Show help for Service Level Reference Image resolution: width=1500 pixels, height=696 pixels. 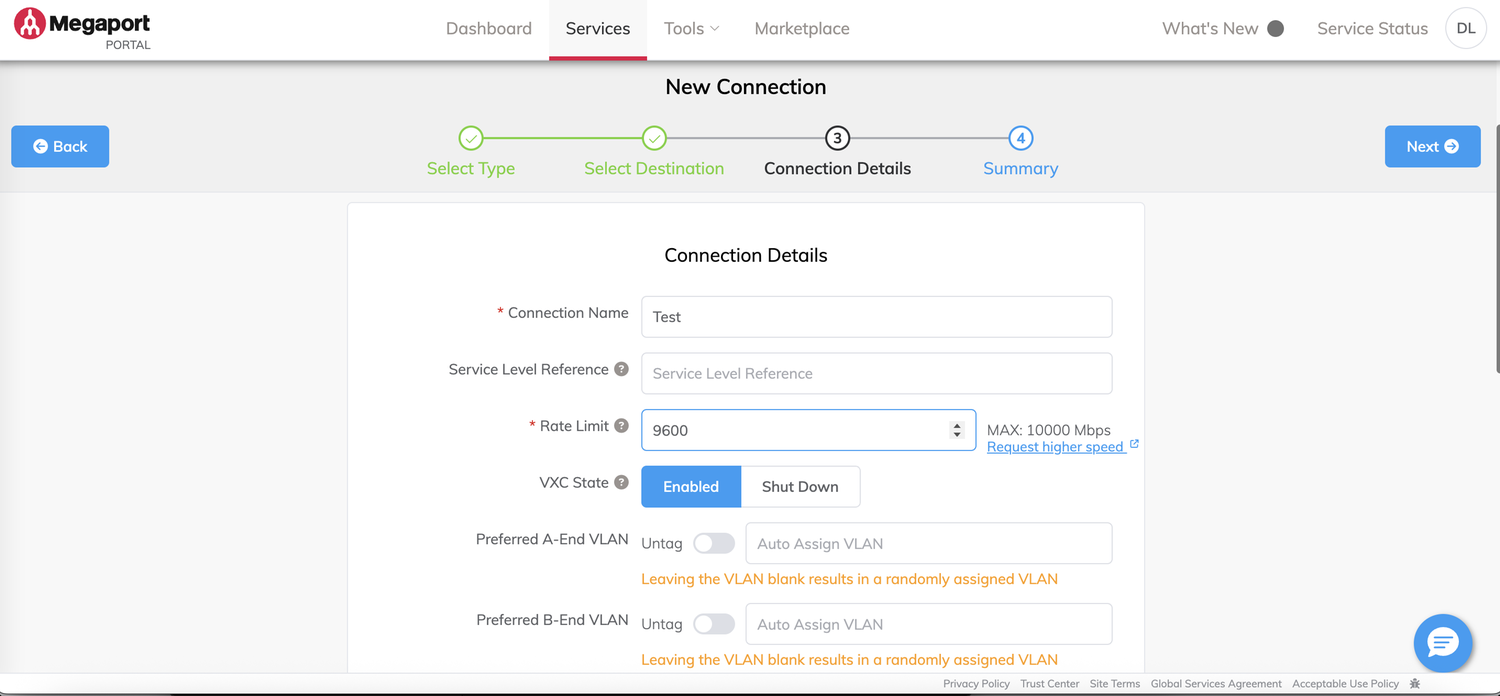point(621,369)
